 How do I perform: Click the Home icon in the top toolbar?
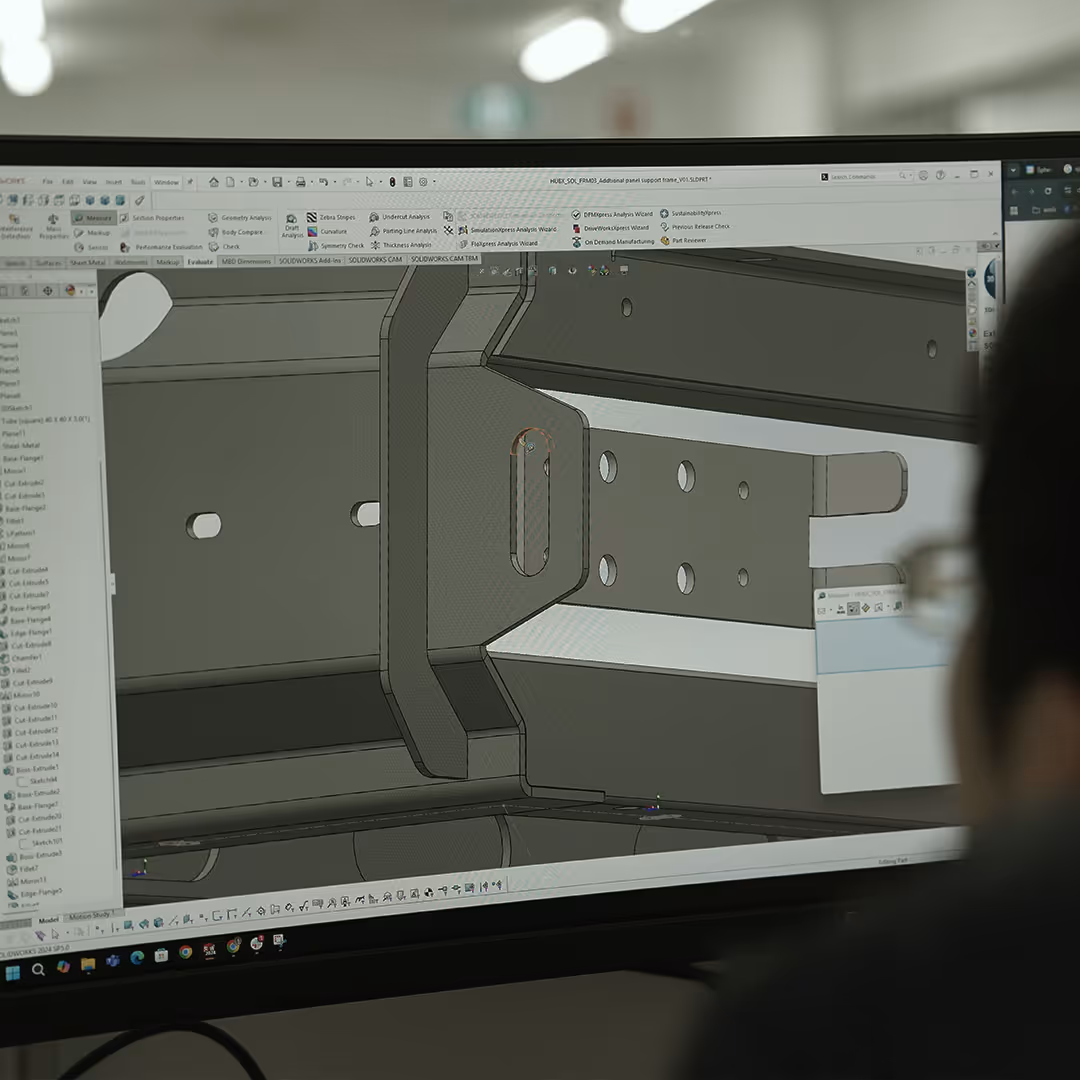click(x=214, y=182)
